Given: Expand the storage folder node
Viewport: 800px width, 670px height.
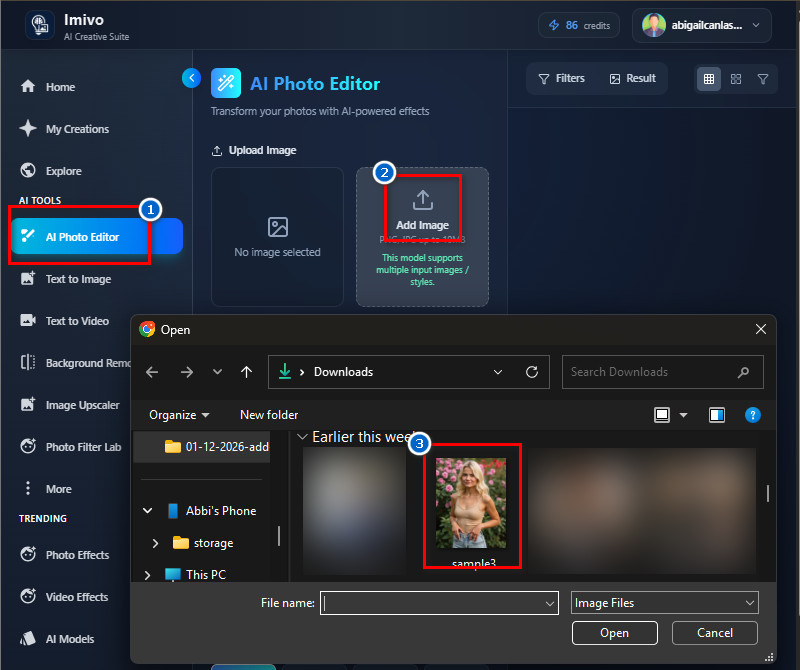Looking at the screenshot, I should [155, 543].
